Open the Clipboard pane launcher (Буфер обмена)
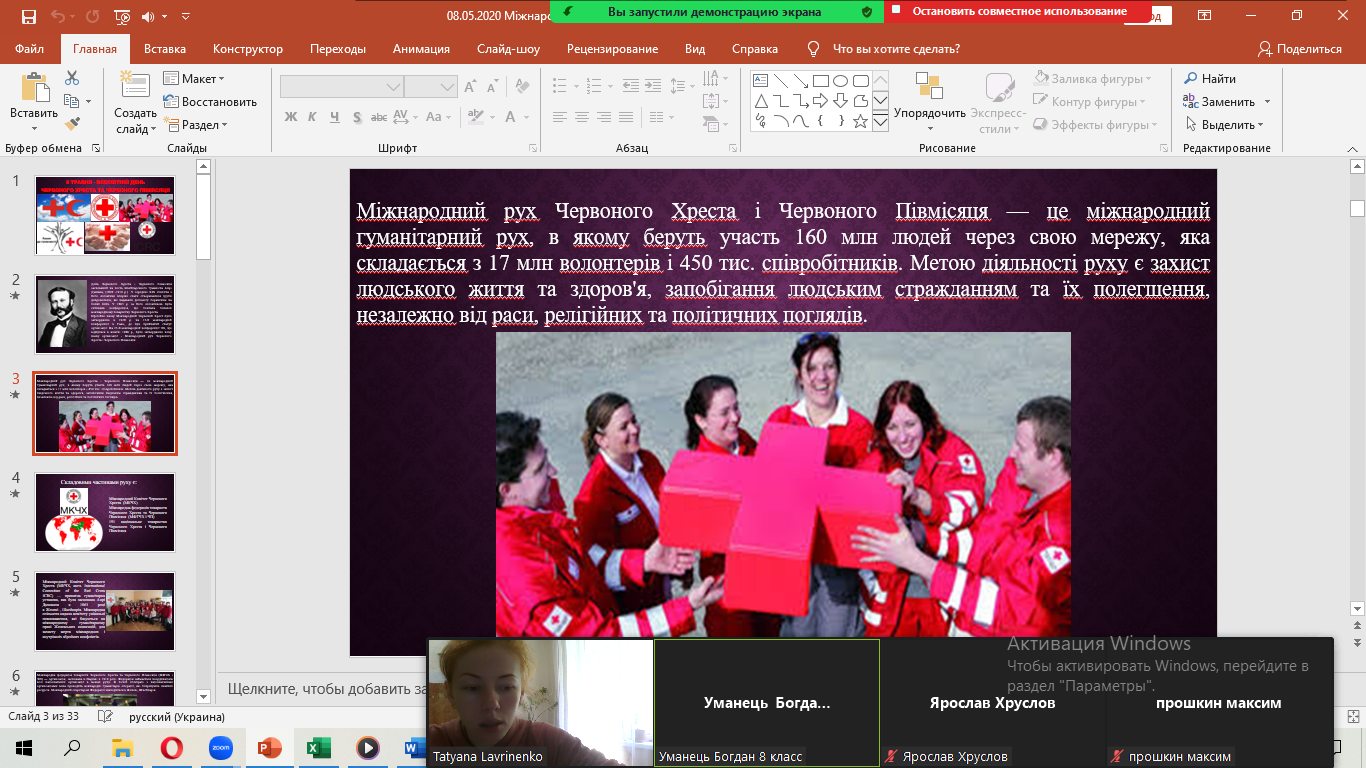This screenshot has width=1366, height=768. pos(96,148)
